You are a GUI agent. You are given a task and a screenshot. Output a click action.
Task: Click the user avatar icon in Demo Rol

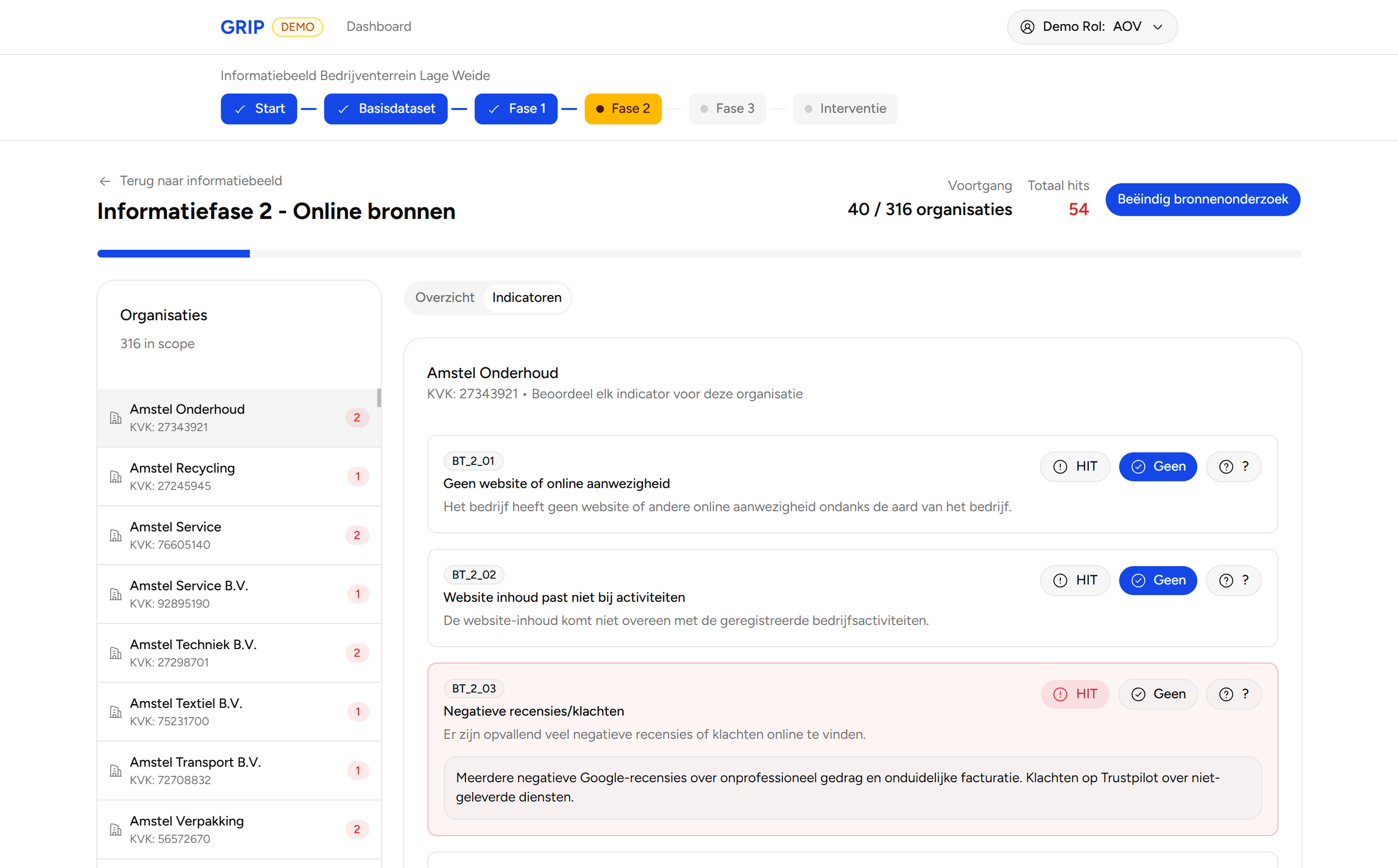click(x=1027, y=26)
